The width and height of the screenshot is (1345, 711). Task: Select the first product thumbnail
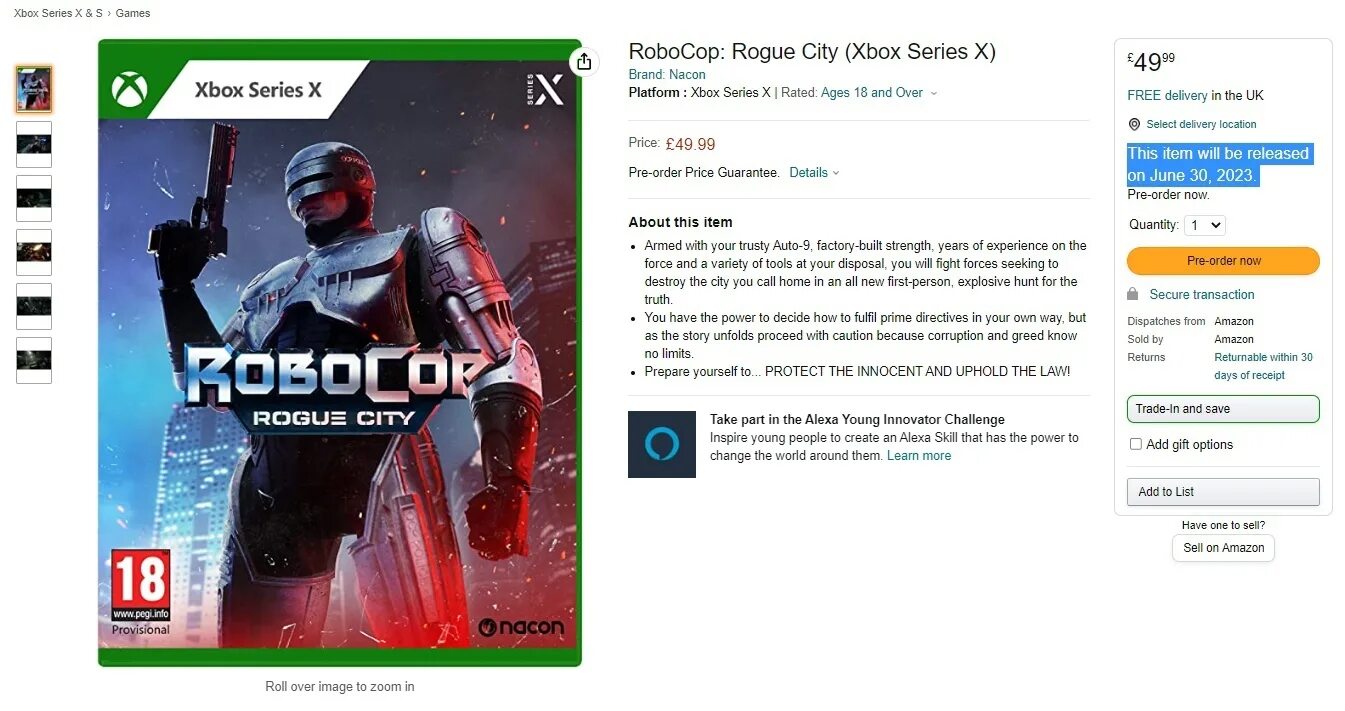click(x=34, y=90)
